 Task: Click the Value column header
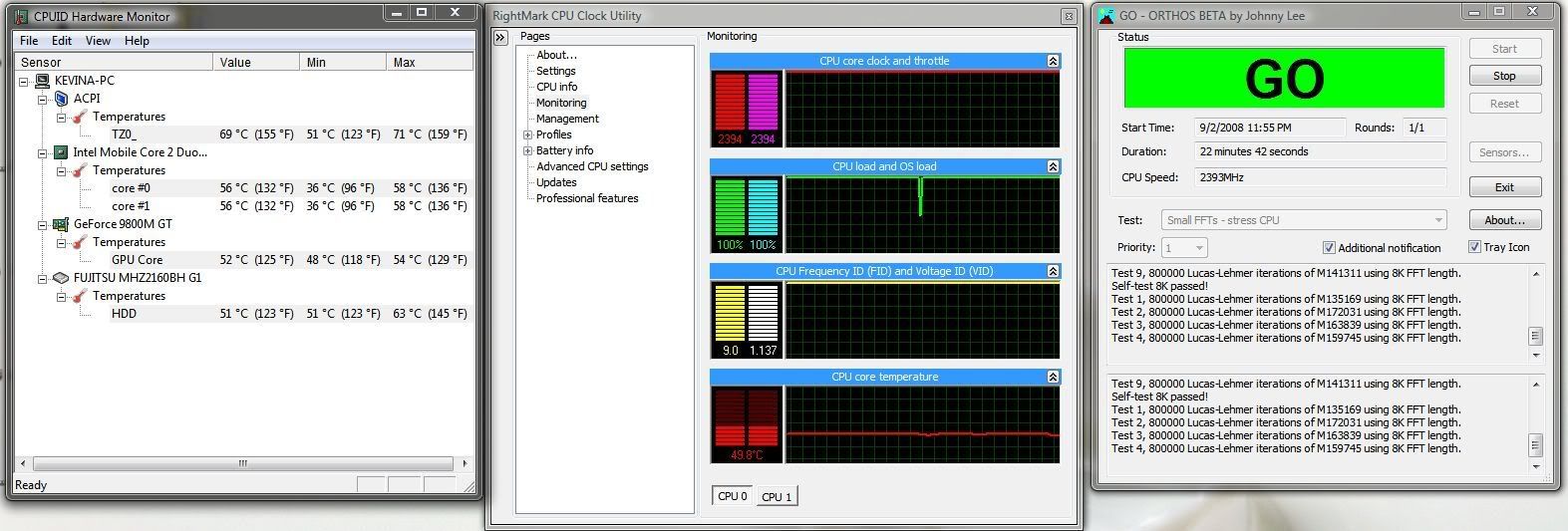[256, 62]
